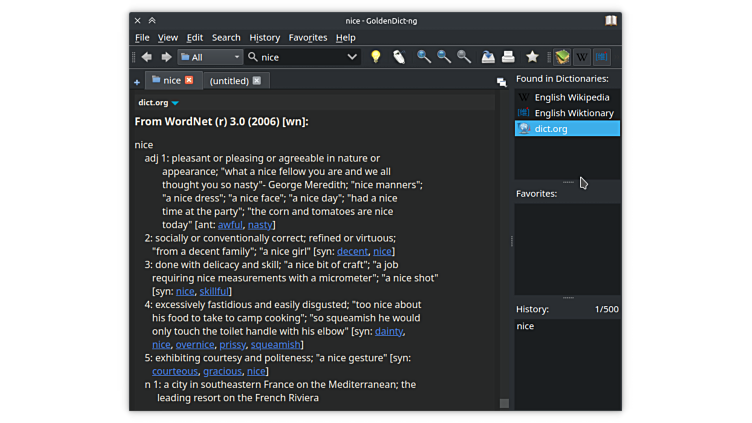Click the forward navigation arrow
The image size is (752, 423).
click(166, 57)
